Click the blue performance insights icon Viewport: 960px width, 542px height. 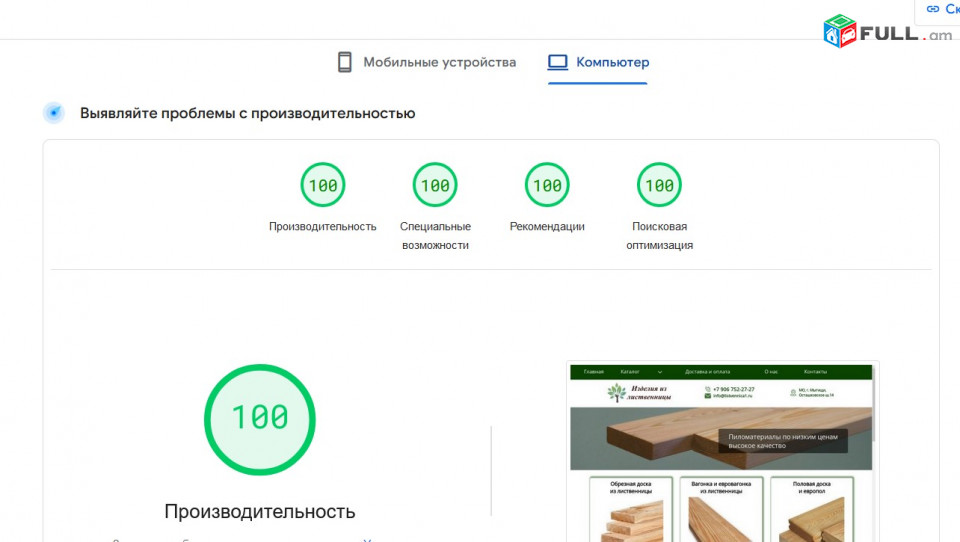point(54,113)
